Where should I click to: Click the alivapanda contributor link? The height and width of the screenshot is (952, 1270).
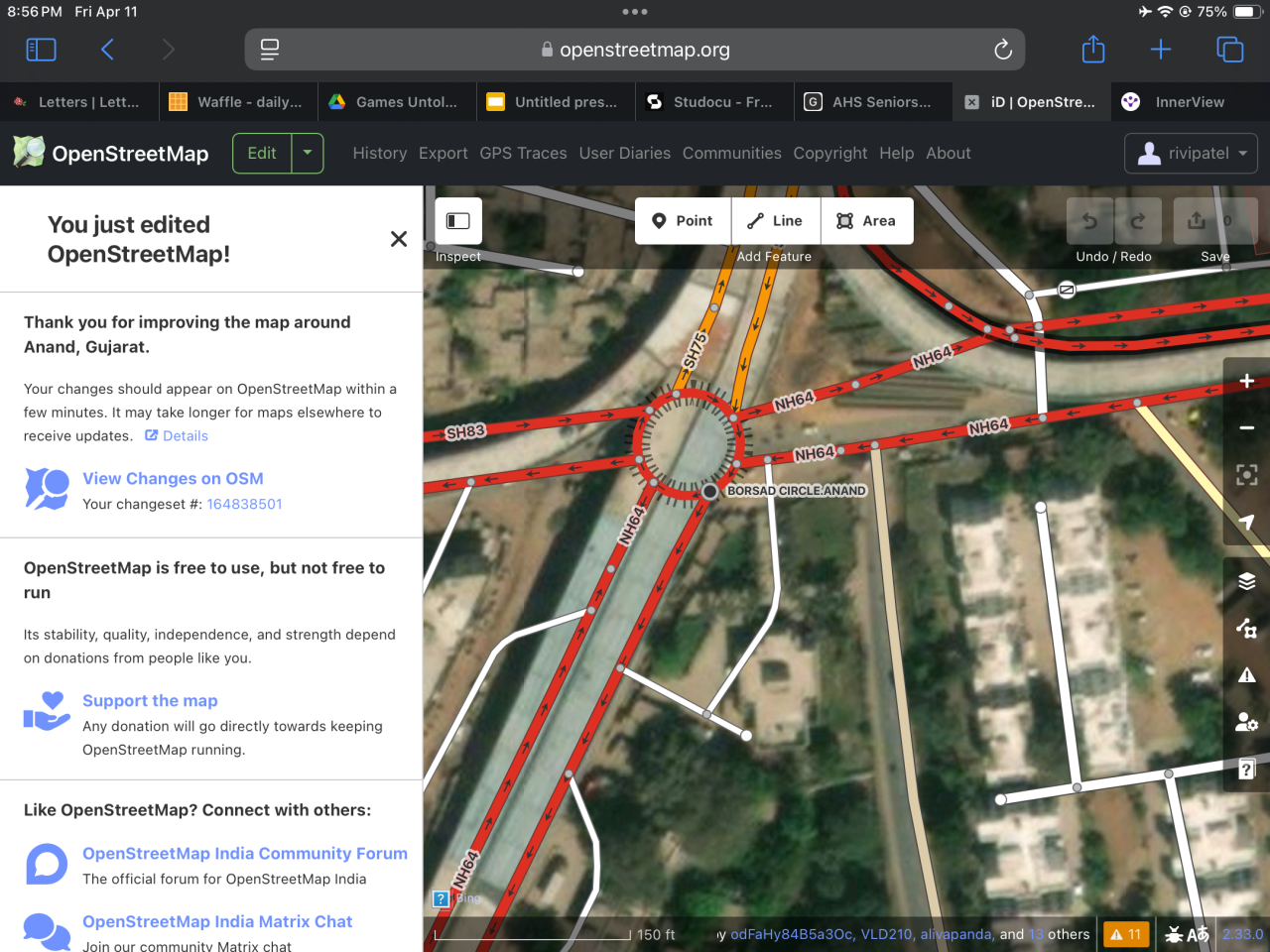956,934
